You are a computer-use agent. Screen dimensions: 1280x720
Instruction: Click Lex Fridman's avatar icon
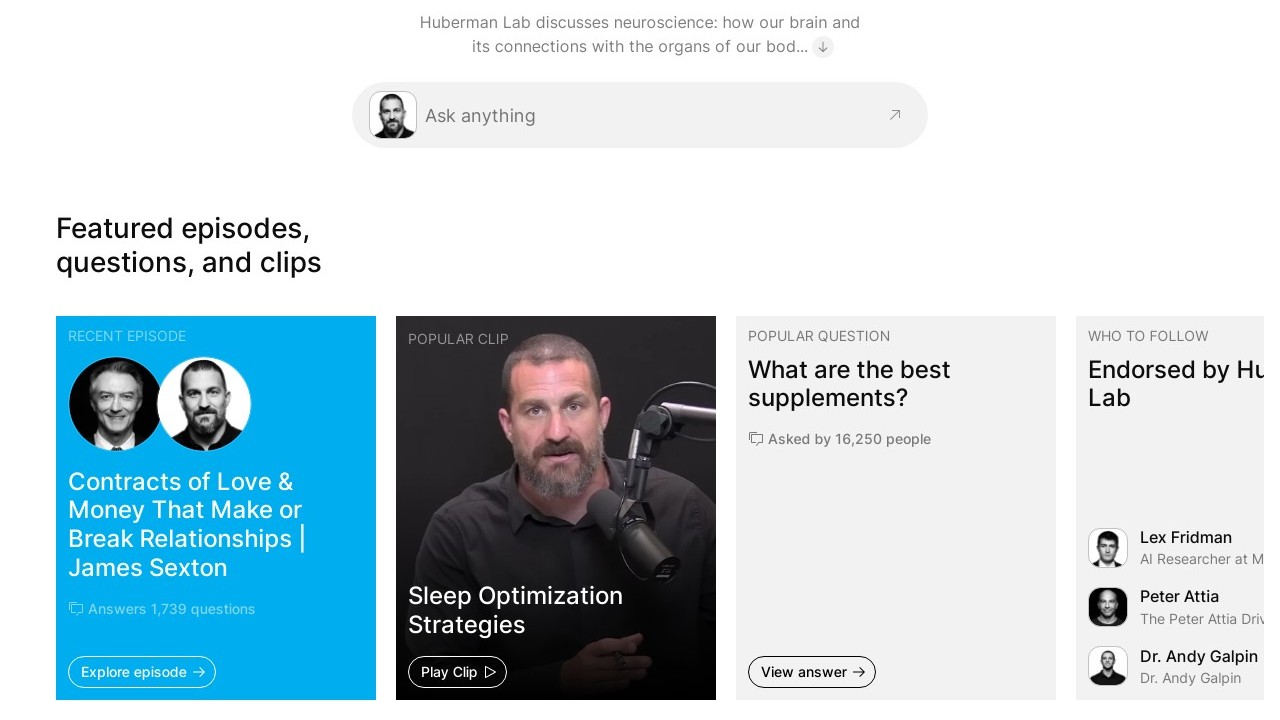click(1108, 548)
